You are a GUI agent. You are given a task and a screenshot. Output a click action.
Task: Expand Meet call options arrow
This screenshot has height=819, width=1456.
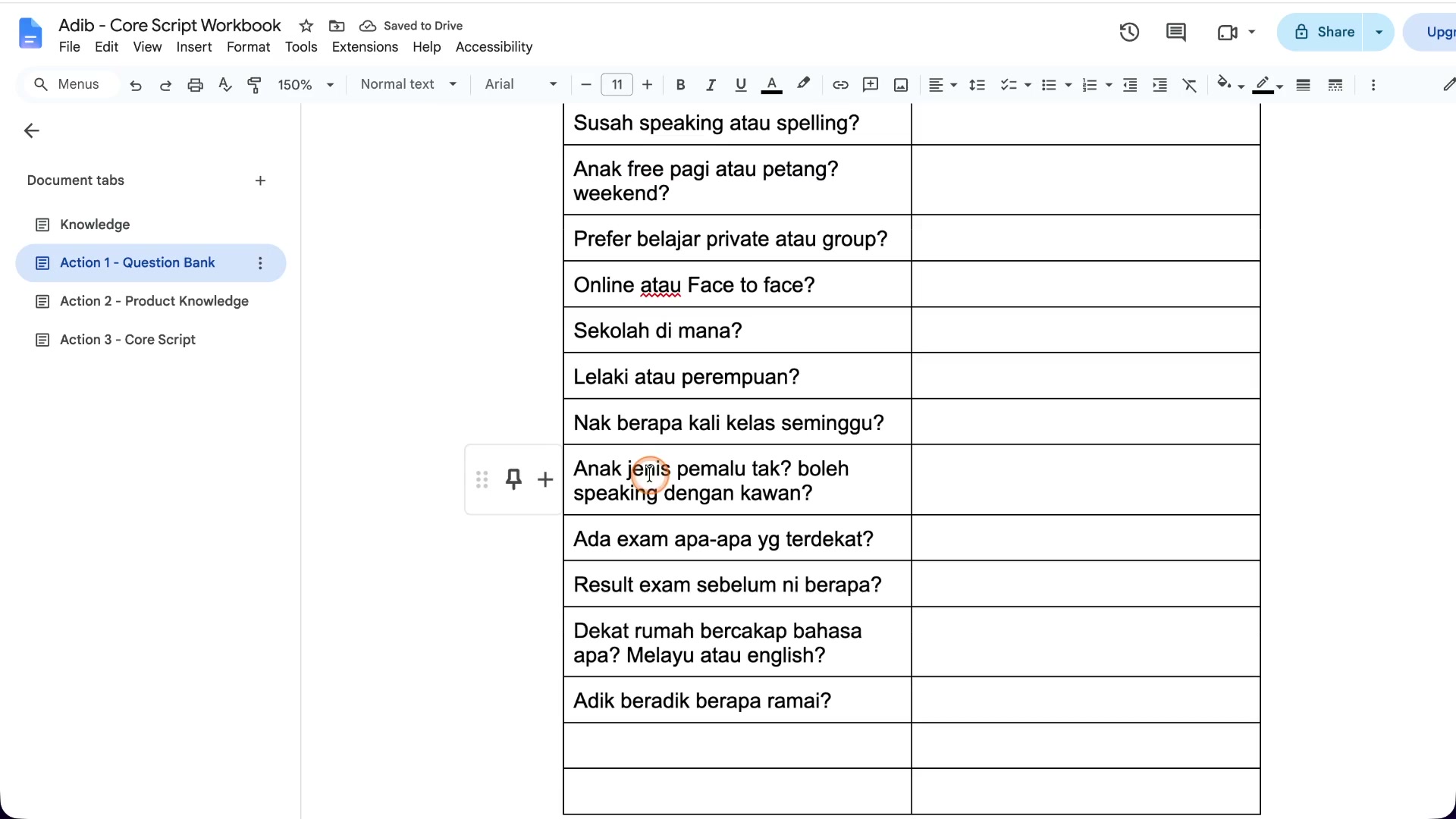1252,32
